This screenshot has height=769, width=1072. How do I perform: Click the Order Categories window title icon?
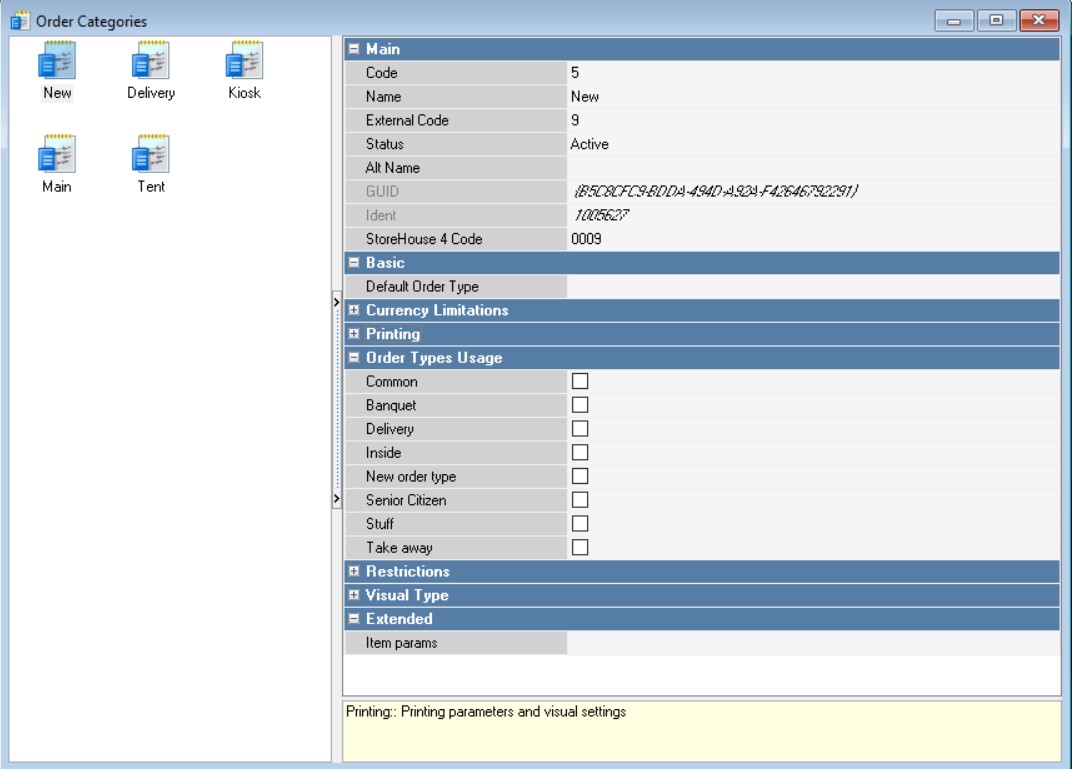coord(20,21)
